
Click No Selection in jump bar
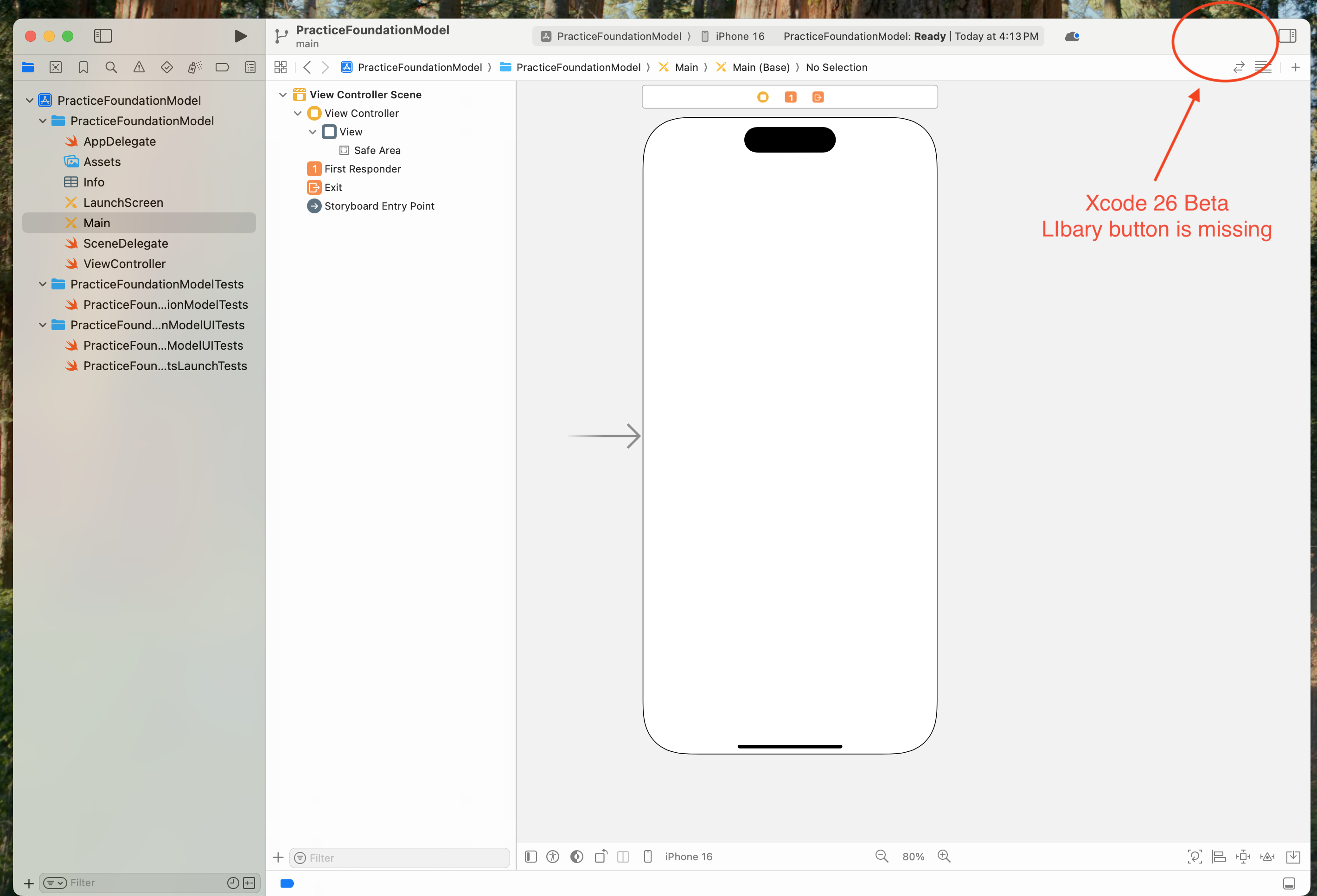837,67
